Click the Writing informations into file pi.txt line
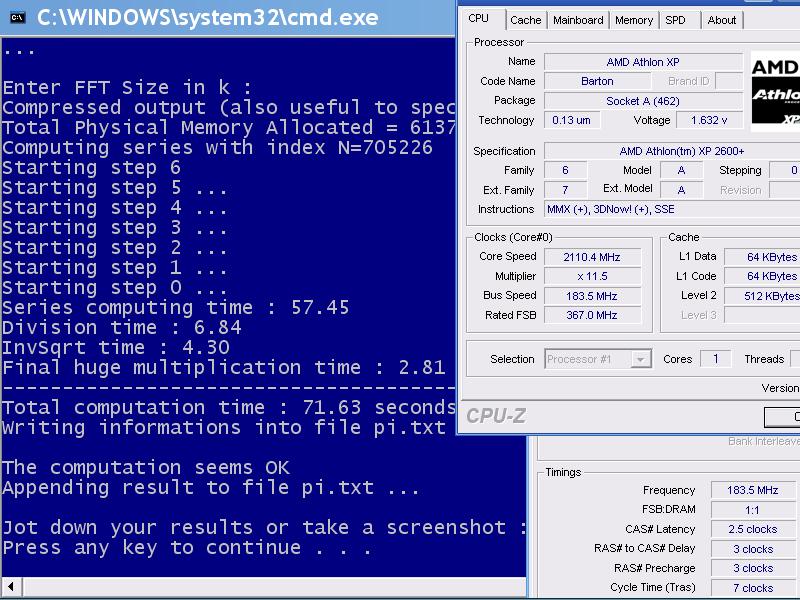800x600 pixels. pyautogui.click(x=224, y=428)
